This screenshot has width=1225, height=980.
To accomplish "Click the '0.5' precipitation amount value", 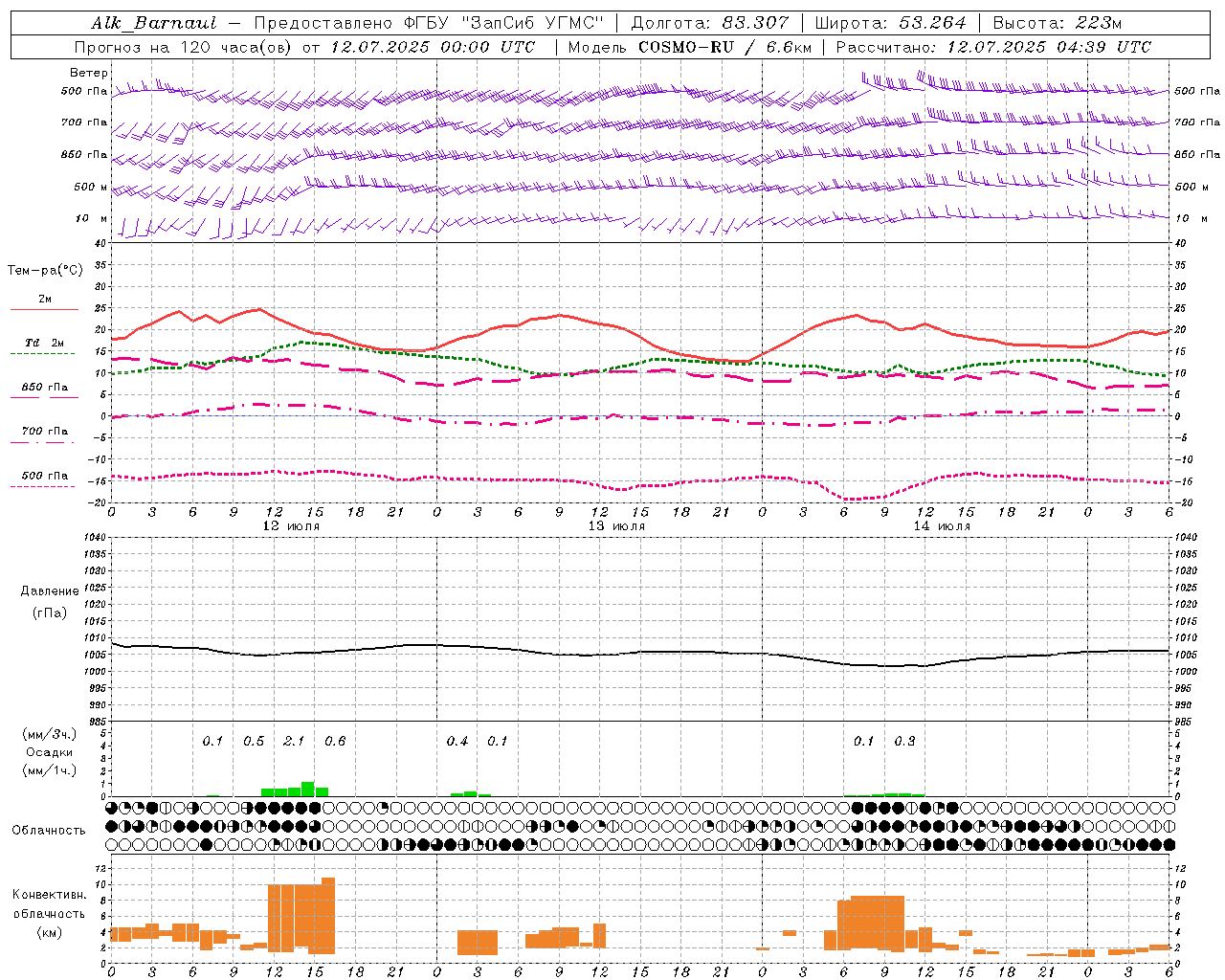I will point(254,742).
